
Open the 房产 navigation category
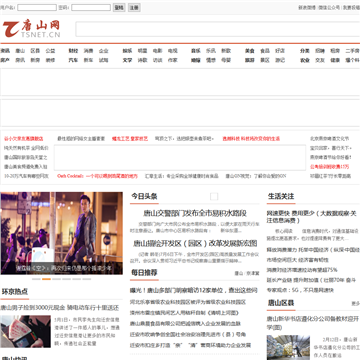(x=5, y=60)
